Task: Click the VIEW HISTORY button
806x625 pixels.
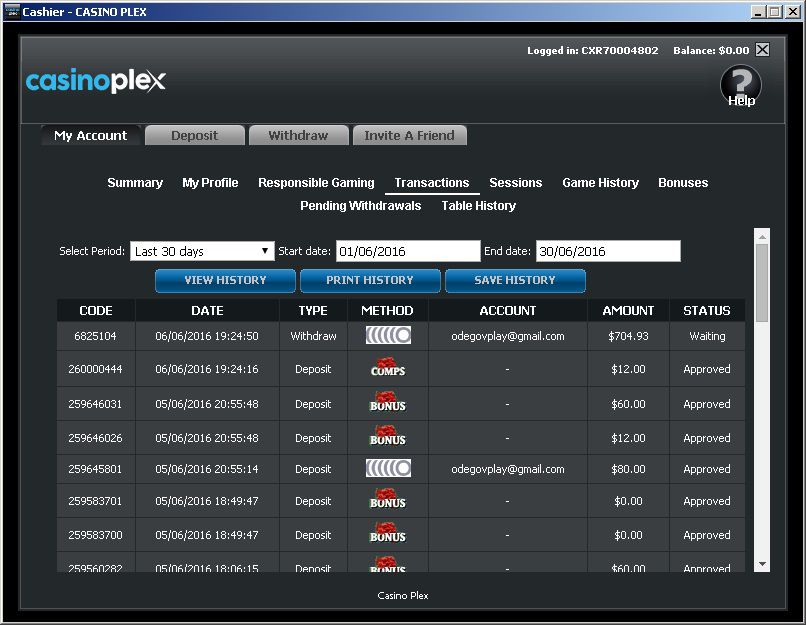Action: pyautogui.click(x=225, y=281)
